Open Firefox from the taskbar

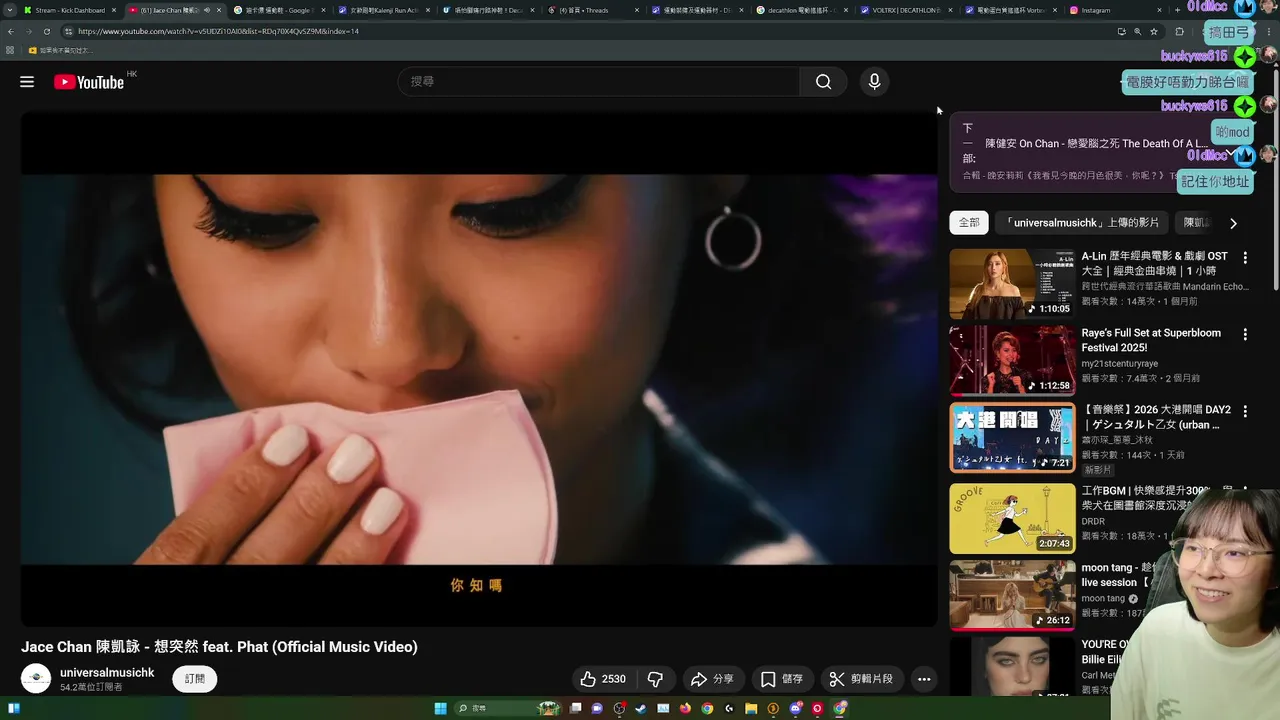tap(685, 709)
